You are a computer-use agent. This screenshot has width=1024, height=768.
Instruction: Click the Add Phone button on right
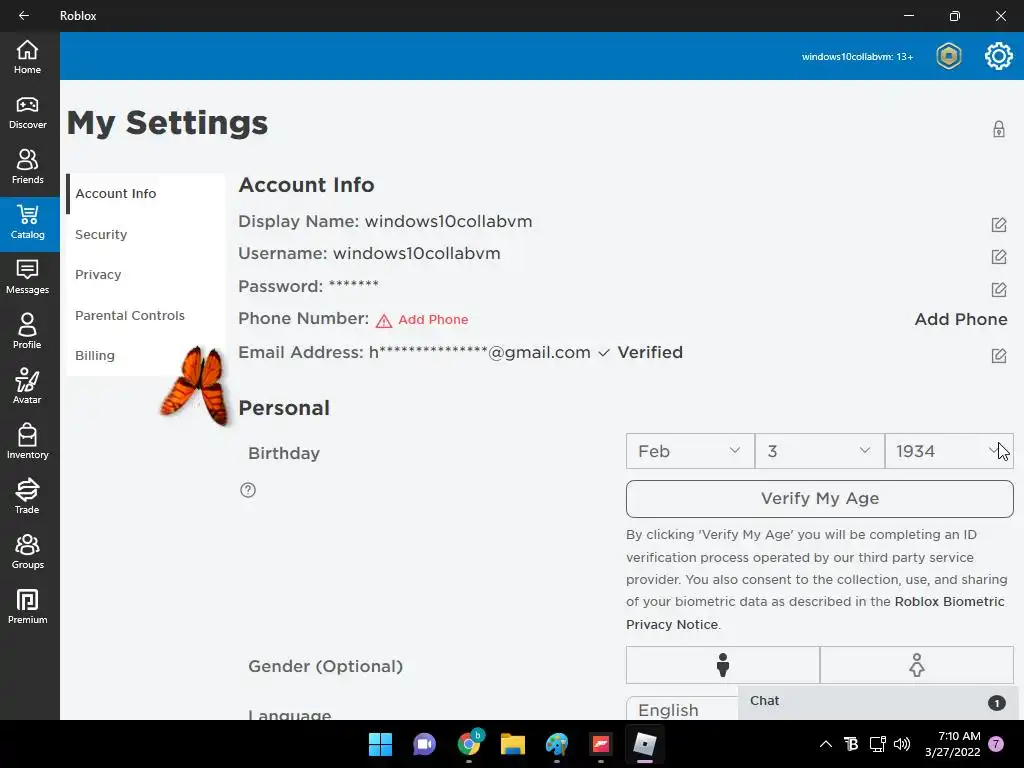[961, 319]
